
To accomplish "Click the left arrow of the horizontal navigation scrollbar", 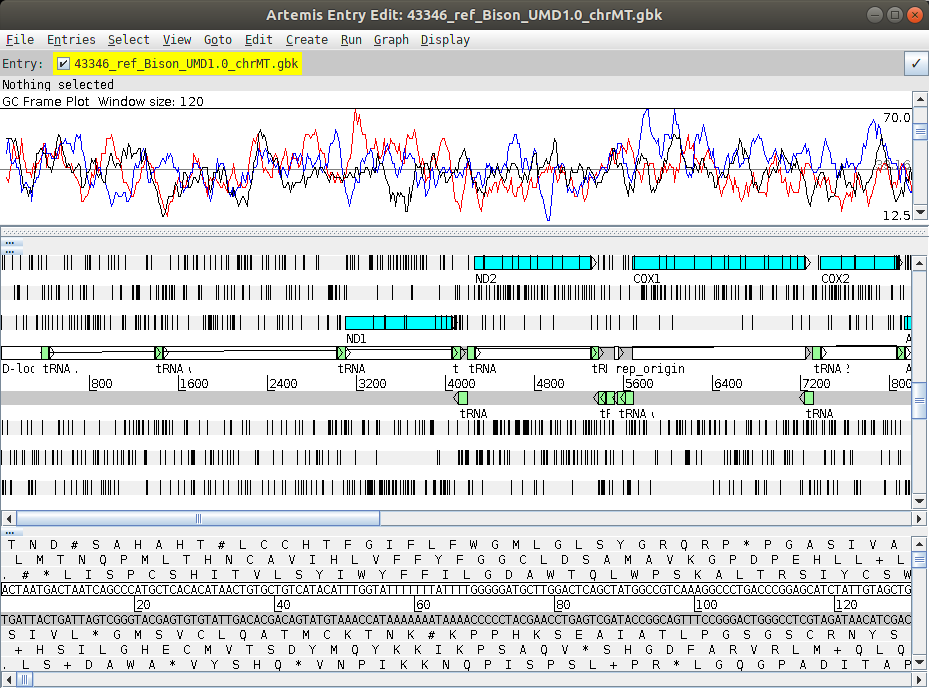I will pyautogui.click(x=7, y=519).
